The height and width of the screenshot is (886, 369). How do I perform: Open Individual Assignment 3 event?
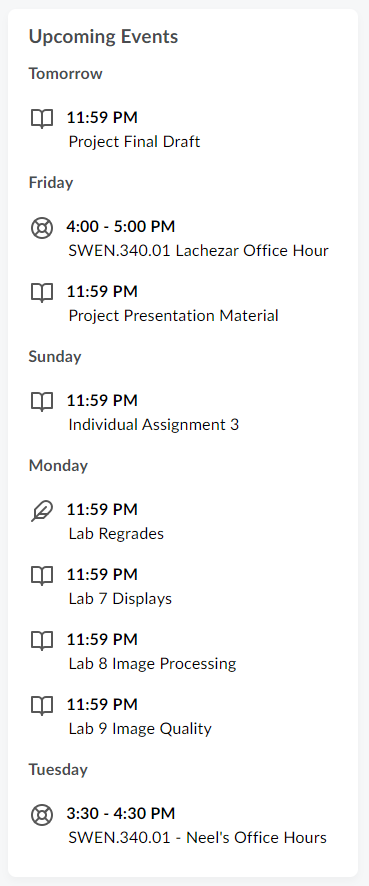154,424
